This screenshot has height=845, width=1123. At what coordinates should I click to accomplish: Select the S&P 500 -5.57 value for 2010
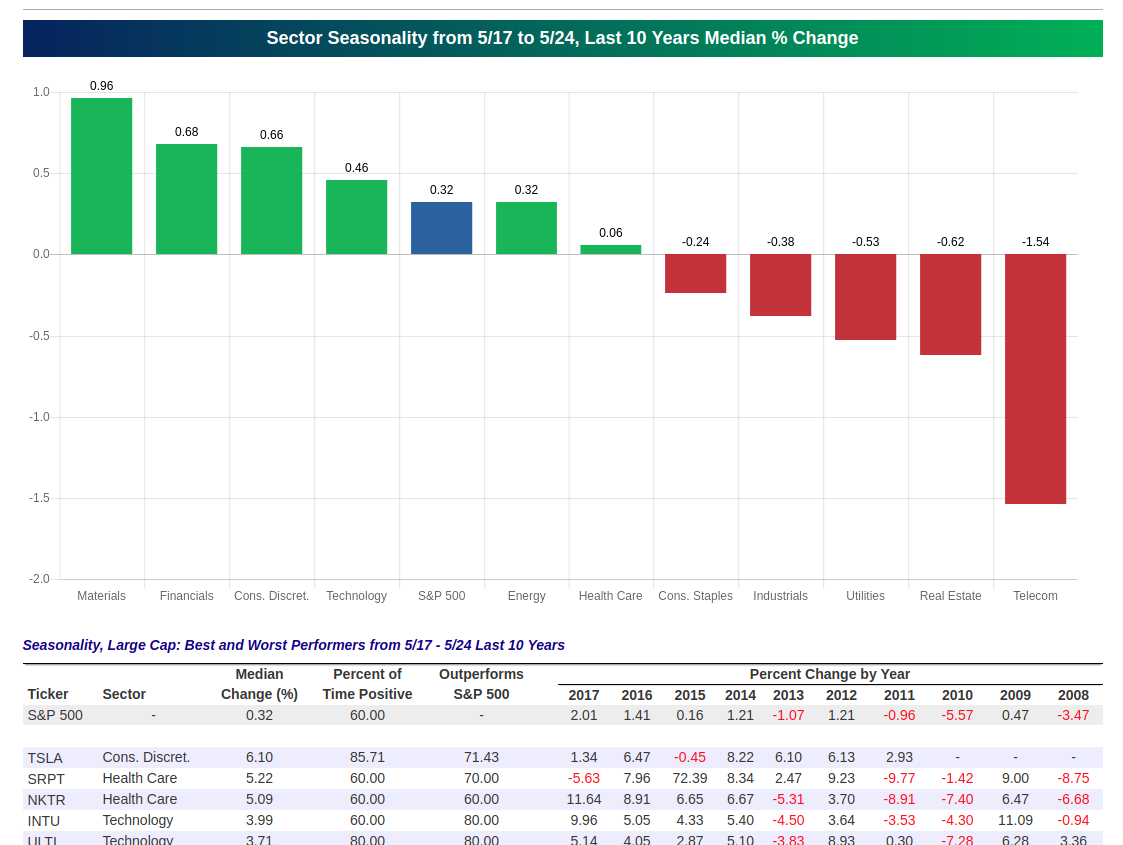coord(957,715)
